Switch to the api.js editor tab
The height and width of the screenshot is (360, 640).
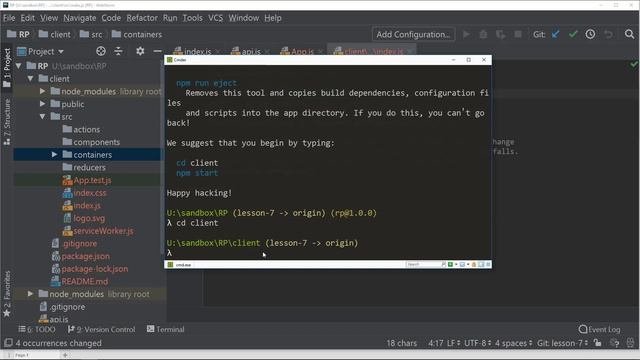coord(250,51)
